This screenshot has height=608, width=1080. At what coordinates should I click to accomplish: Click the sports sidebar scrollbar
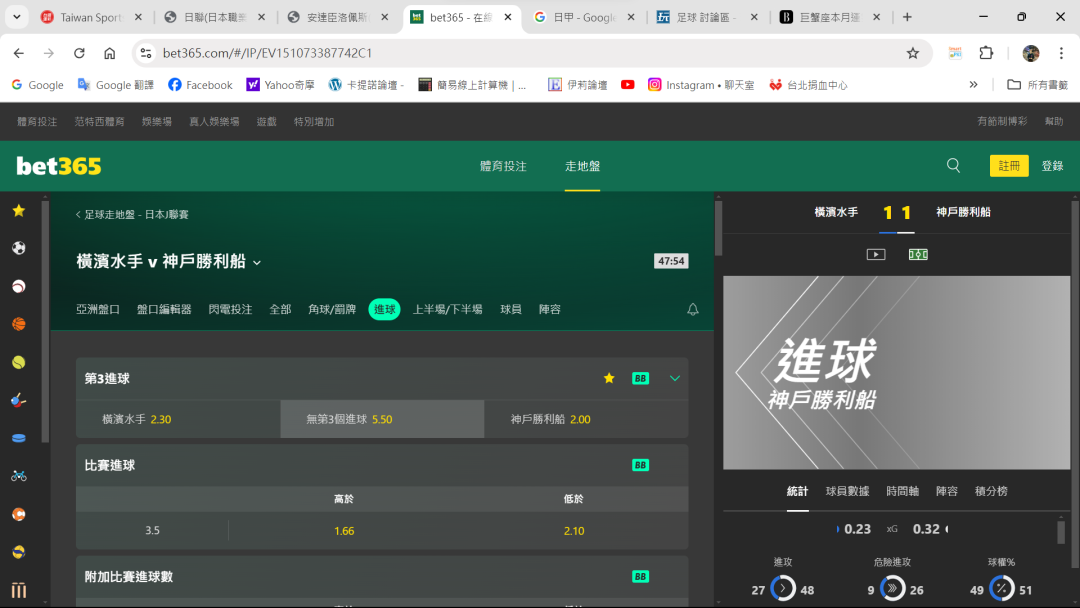(45, 321)
